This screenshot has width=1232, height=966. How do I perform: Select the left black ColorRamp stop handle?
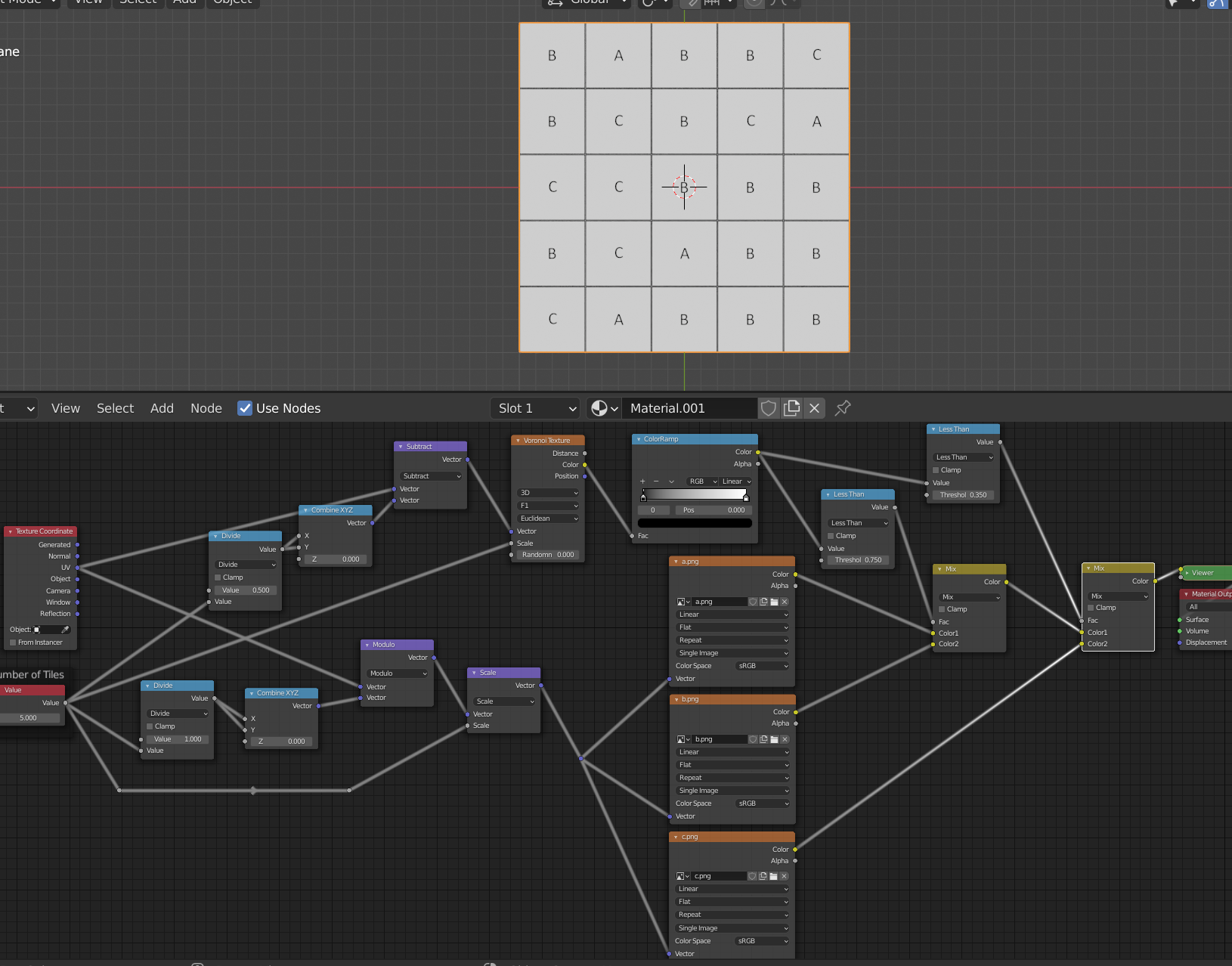pyautogui.click(x=643, y=497)
